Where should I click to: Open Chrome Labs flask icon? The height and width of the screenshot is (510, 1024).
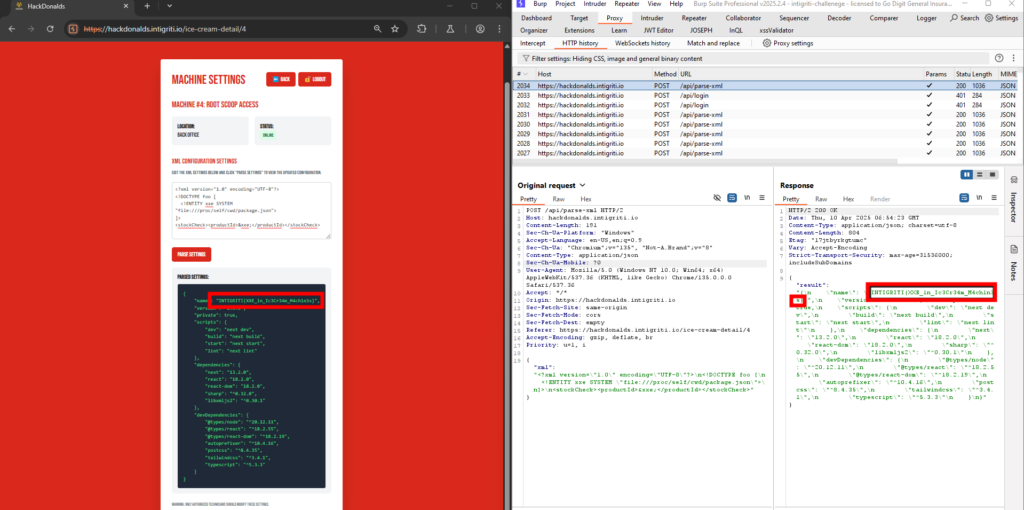coord(451,29)
